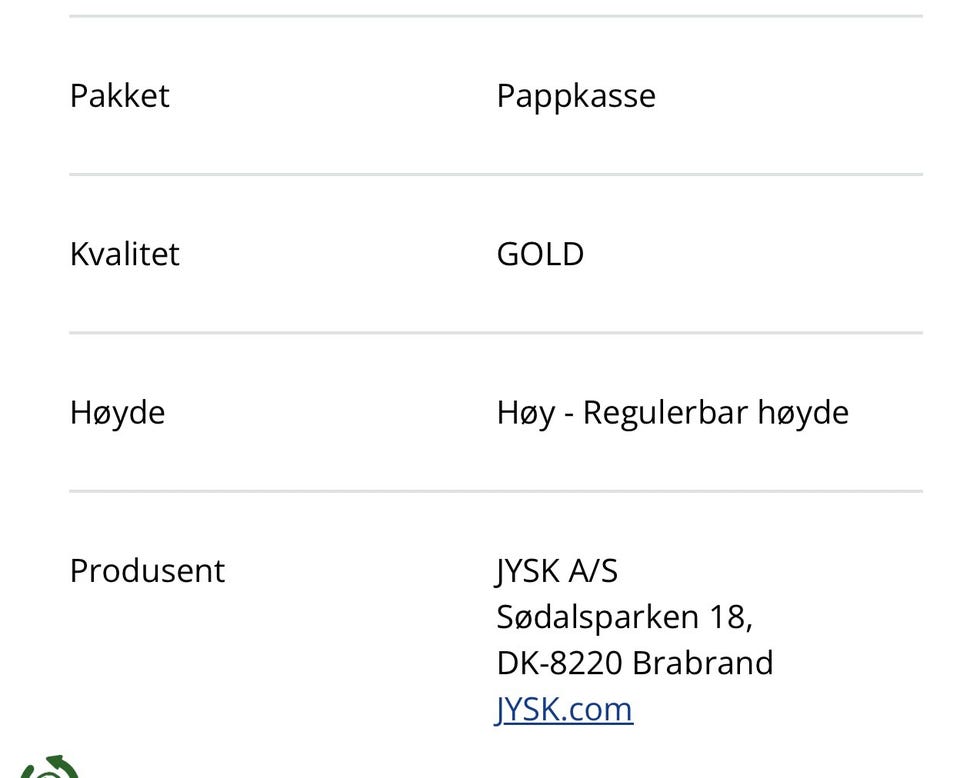Click the Sødalsparken 18 address line
Viewport: 960px width, 778px height.
(624, 617)
